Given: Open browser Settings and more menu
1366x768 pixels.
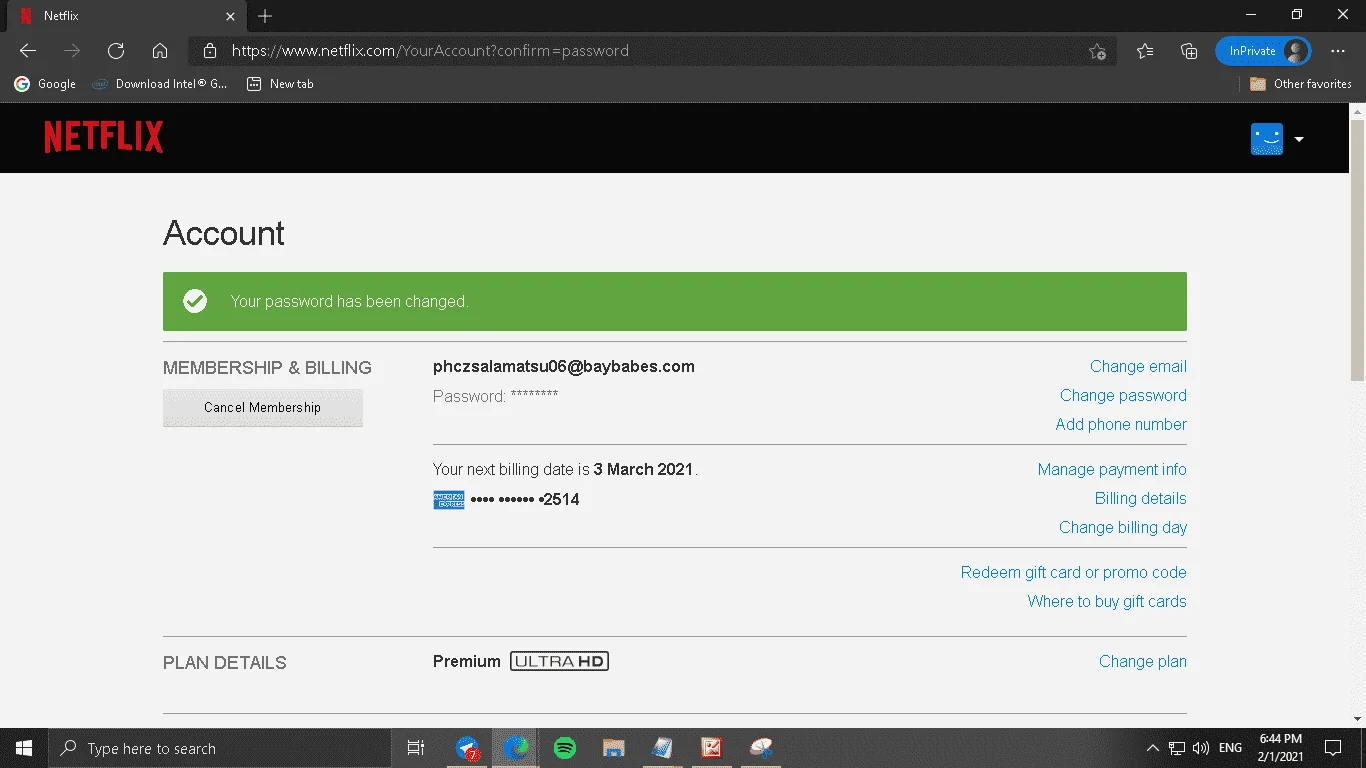Looking at the screenshot, I should tap(1338, 51).
